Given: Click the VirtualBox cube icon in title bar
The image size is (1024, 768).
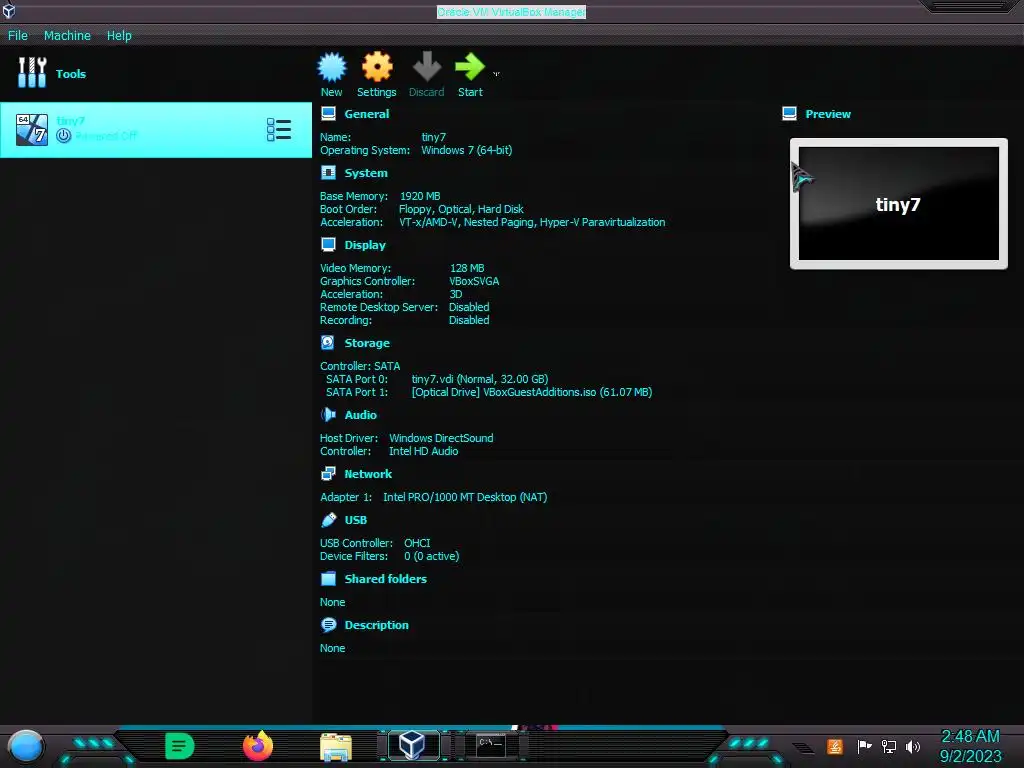Looking at the screenshot, I should tap(9, 10).
